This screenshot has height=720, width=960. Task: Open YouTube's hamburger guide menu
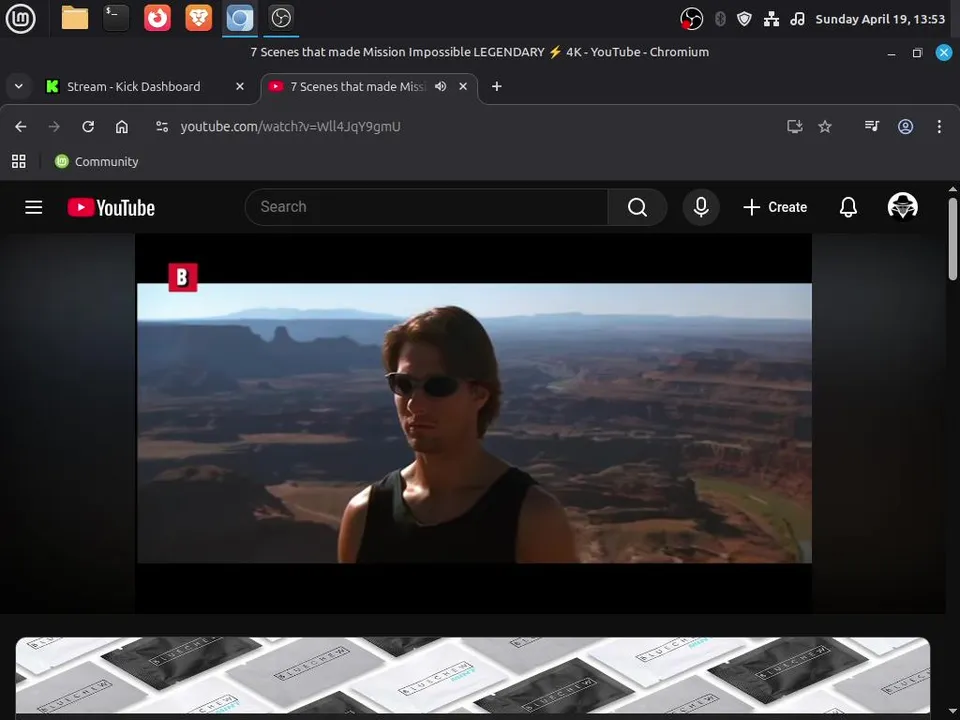click(x=34, y=208)
